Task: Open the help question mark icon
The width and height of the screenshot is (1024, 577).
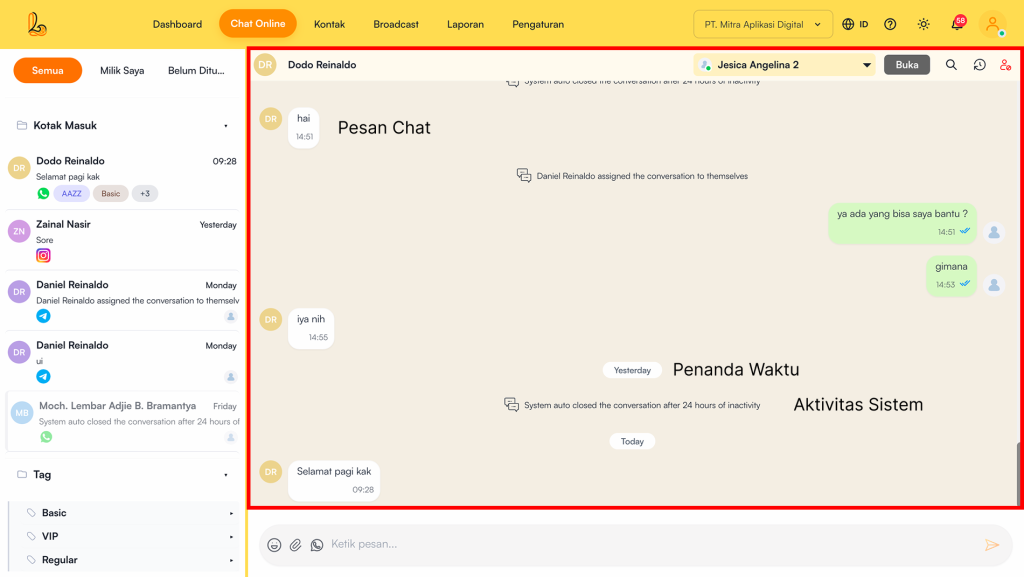Action: [890, 24]
